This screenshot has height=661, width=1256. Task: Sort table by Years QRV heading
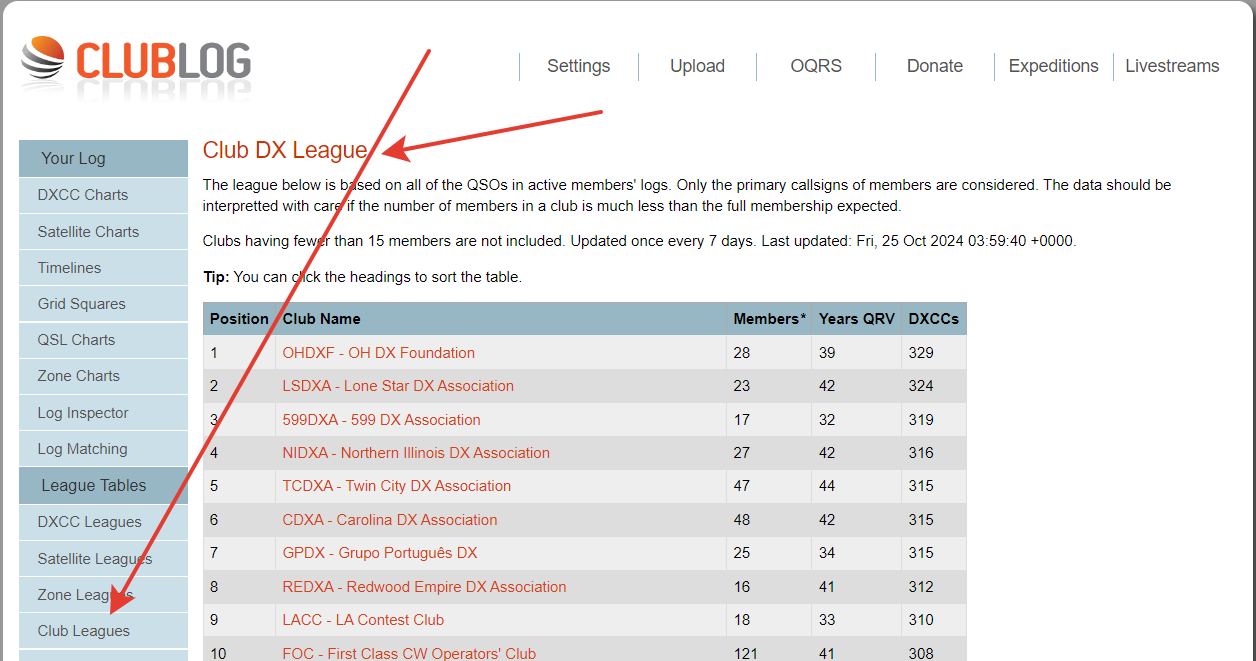(857, 319)
